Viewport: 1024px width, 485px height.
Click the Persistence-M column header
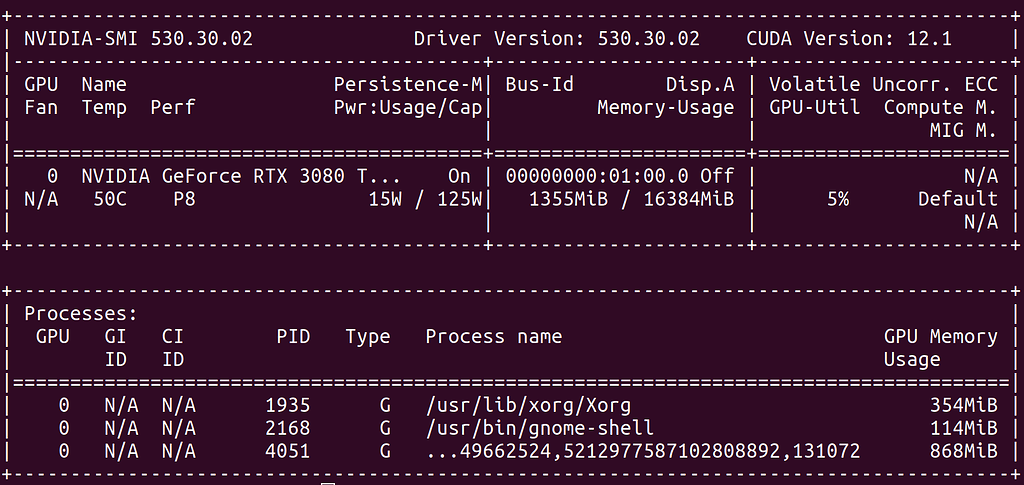click(x=408, y=84)
